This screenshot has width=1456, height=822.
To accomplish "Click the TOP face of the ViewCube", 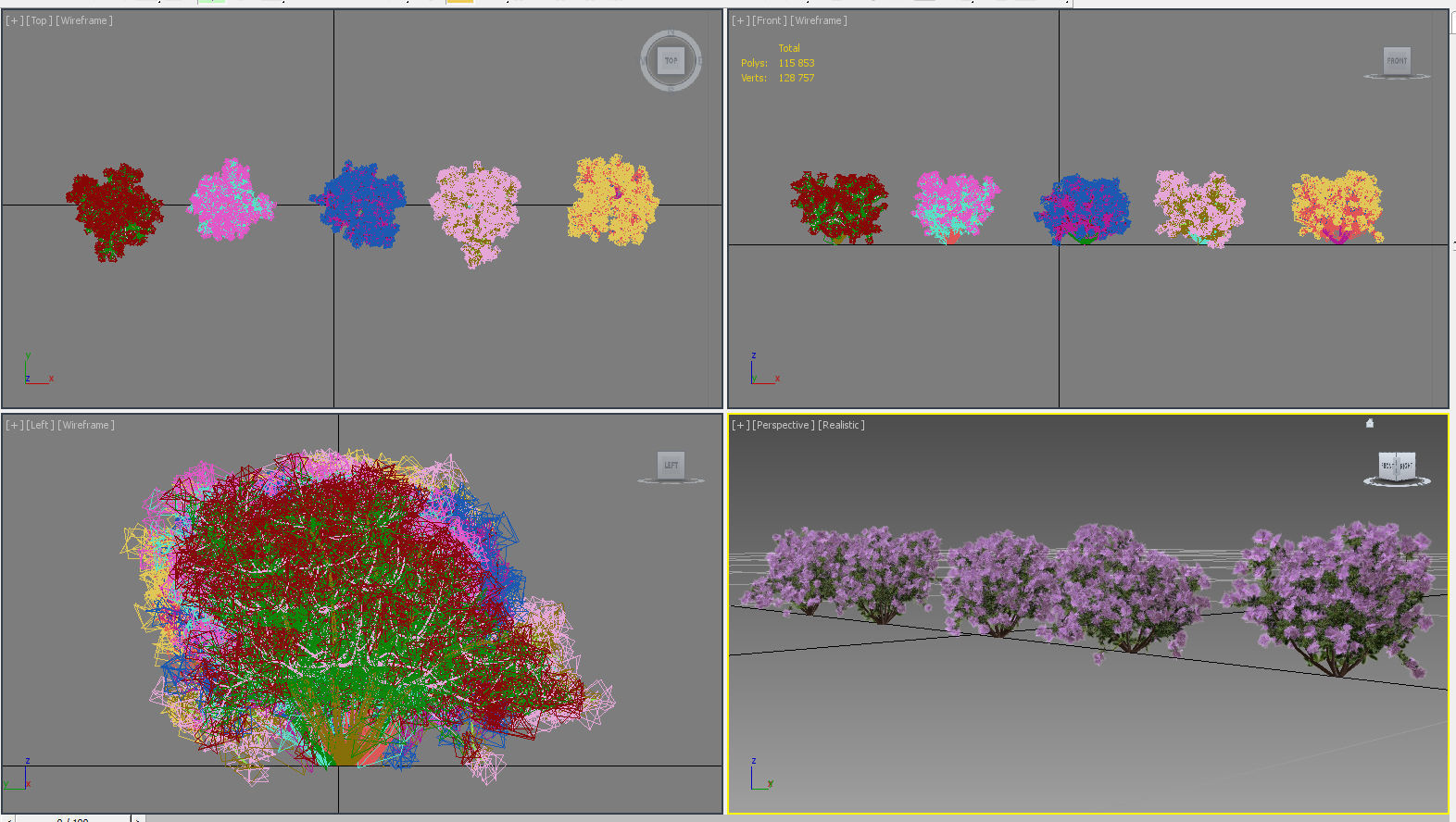I will point(671,61).
